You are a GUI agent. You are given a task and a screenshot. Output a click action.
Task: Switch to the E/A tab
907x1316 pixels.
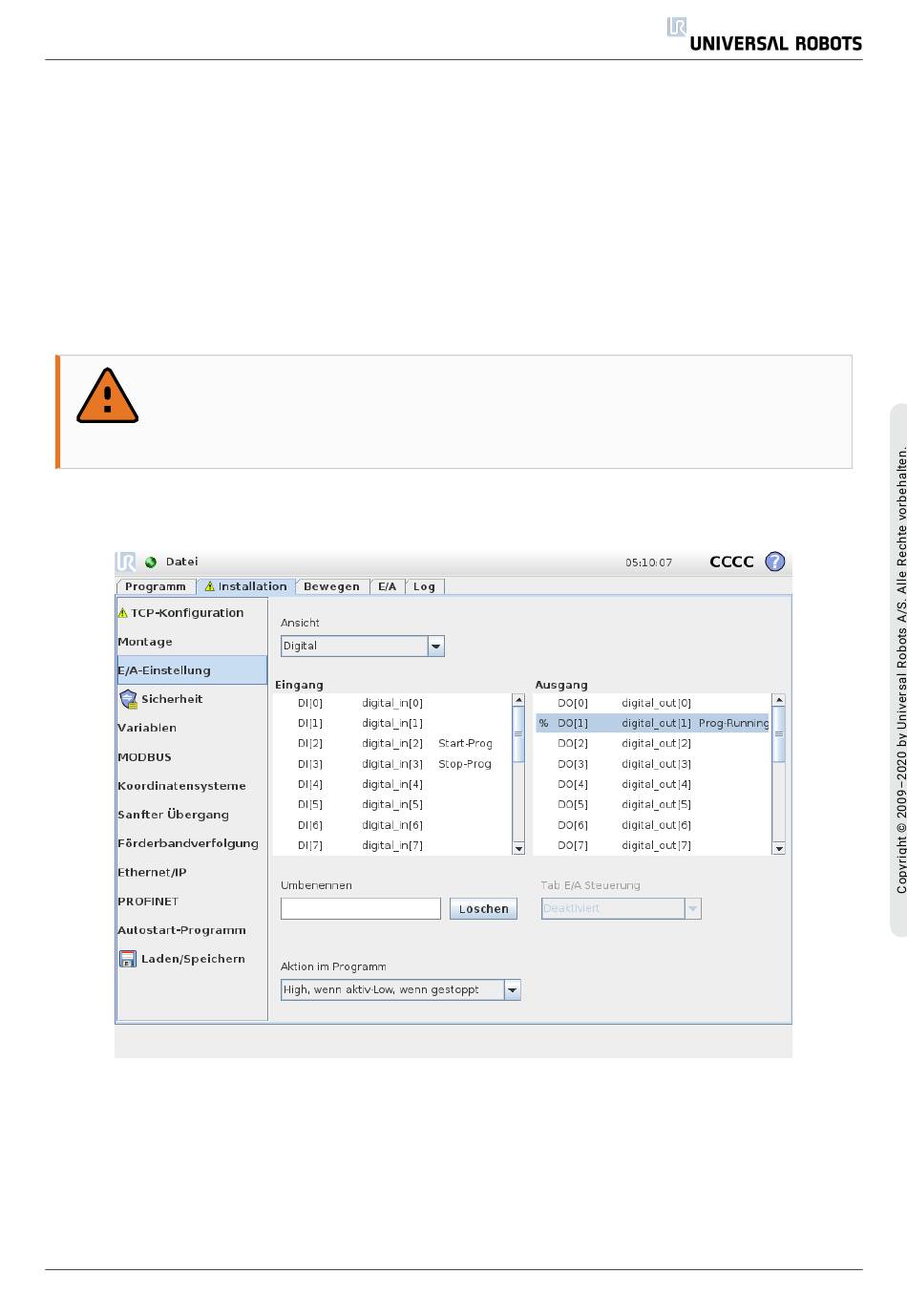point(388,586)
